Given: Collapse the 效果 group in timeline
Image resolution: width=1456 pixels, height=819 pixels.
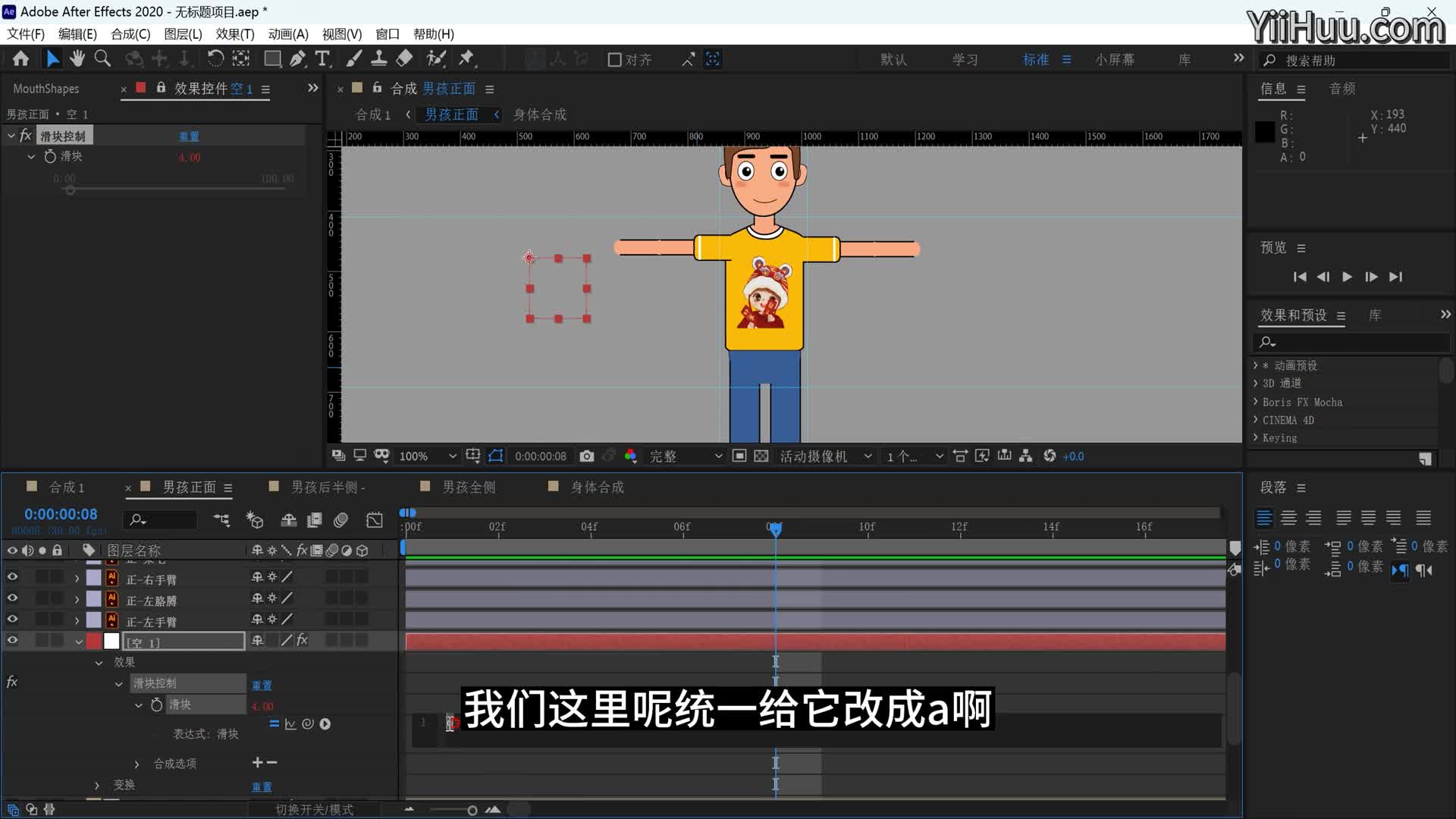Looking at the screenshot, I should [99, 663].
